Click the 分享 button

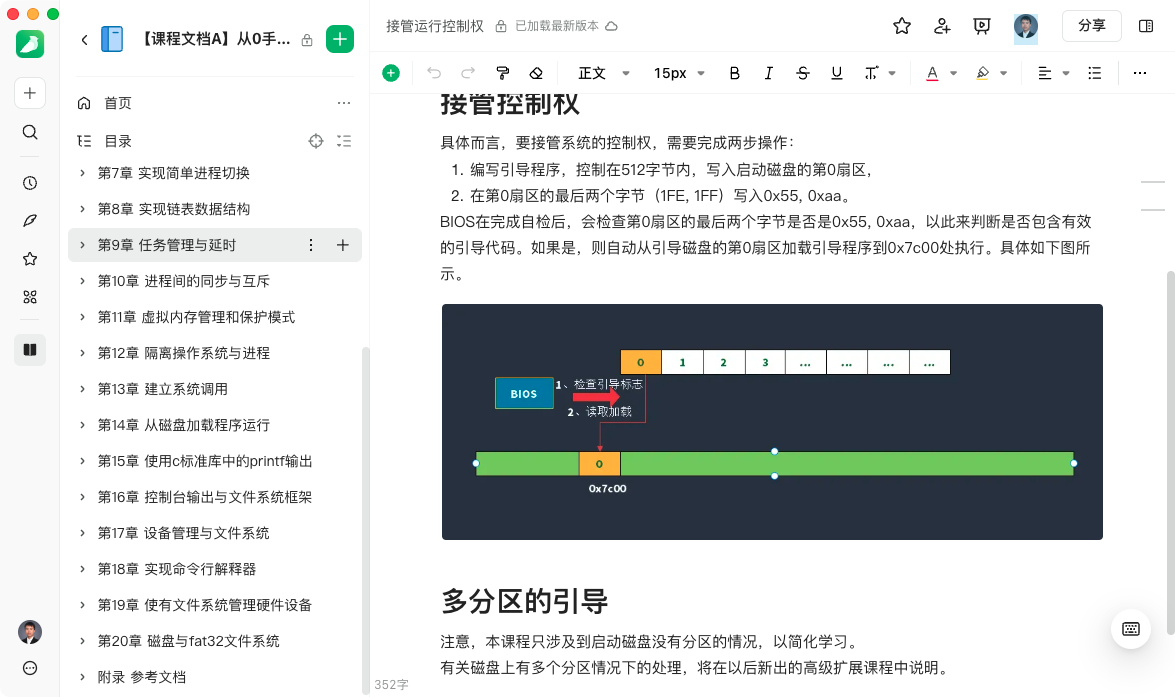coord(1091,26)
